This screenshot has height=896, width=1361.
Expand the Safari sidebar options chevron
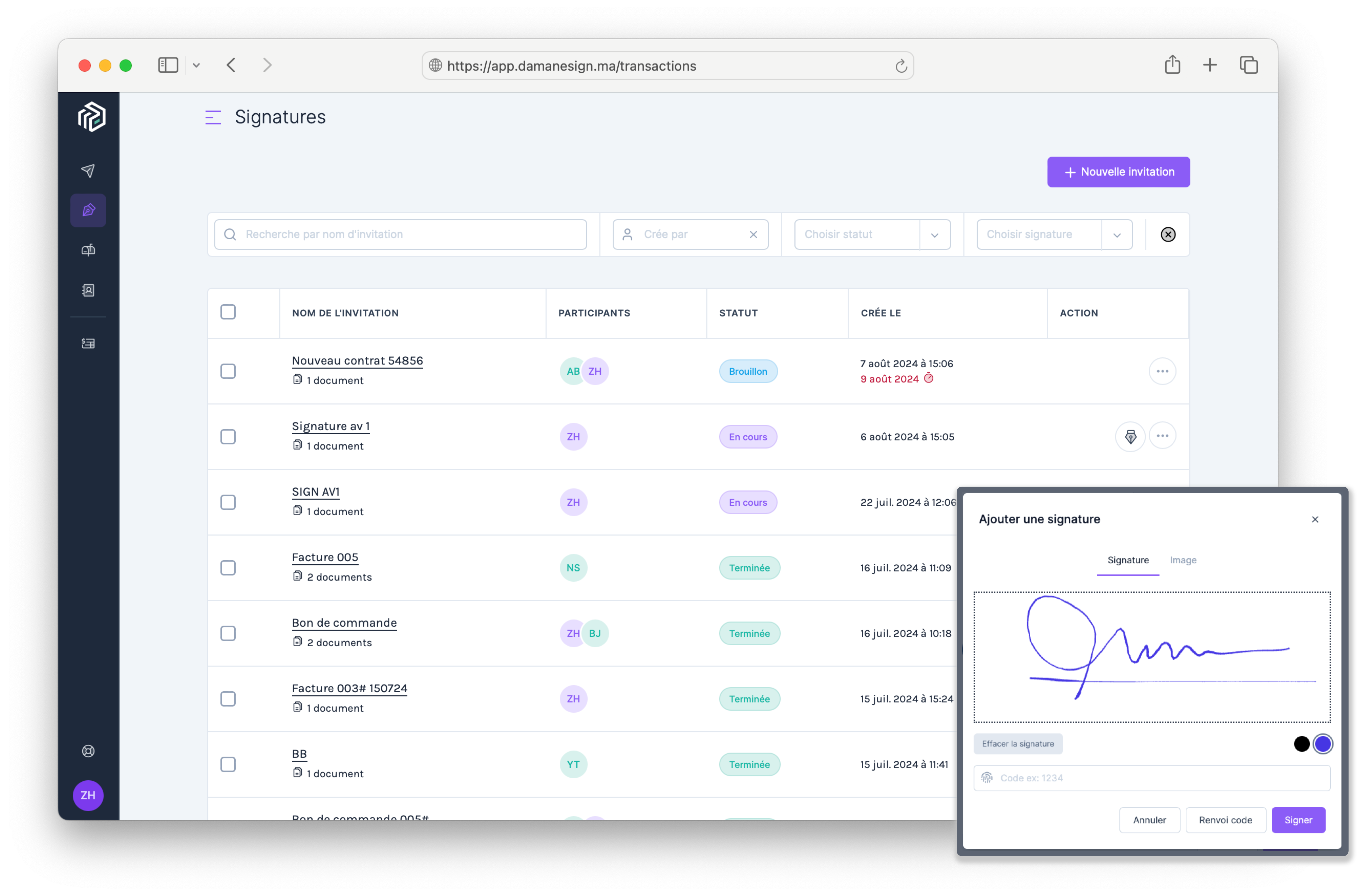tap(196, 65)
